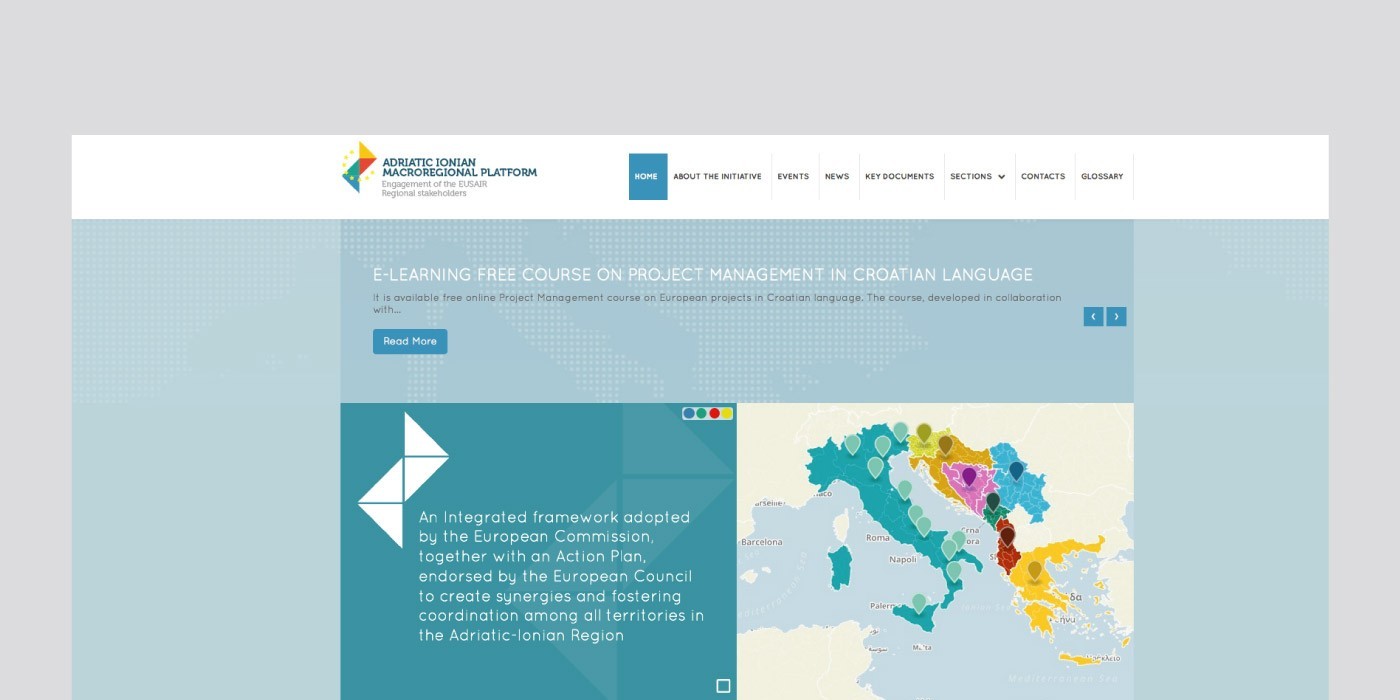Viewport: 1400px width, 700px height.
Task: Click the dark green pin on Montenegro
Action: 992,501
